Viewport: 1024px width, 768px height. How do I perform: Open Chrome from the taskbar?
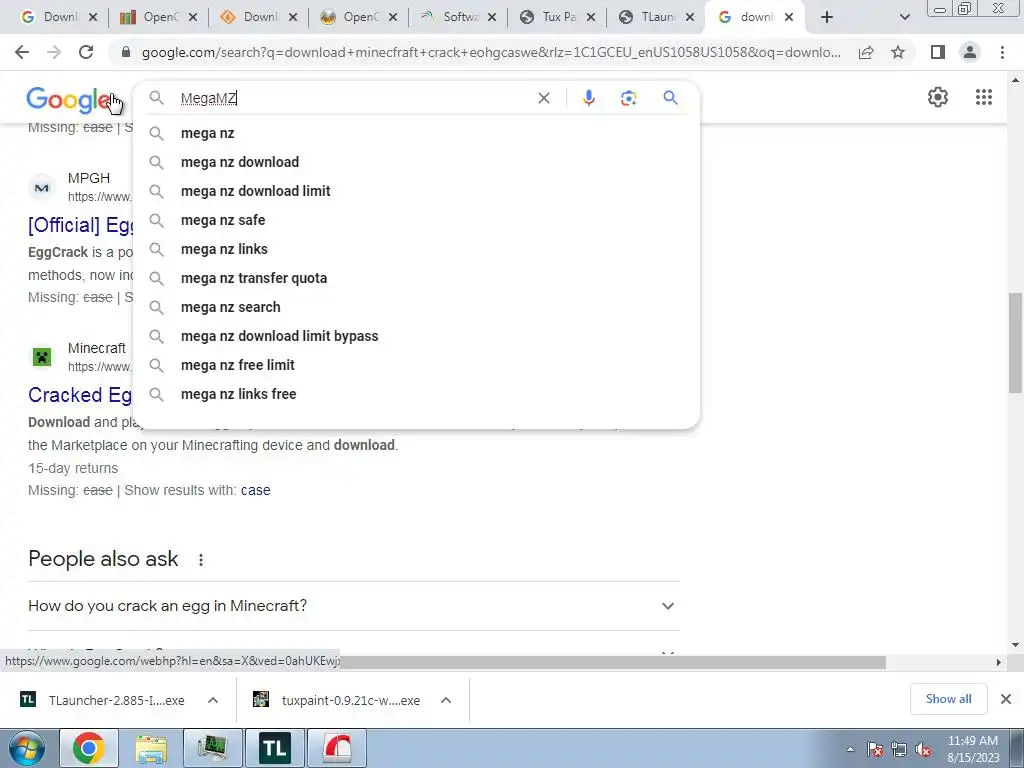coord(89,748)
